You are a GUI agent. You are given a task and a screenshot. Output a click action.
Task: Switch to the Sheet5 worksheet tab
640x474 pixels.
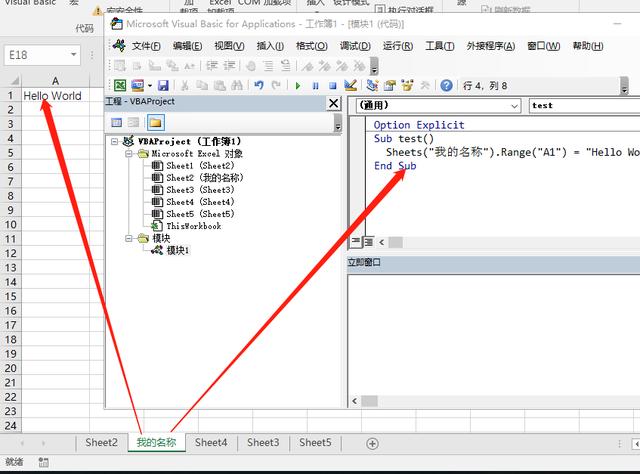click(x=315, y=443)
